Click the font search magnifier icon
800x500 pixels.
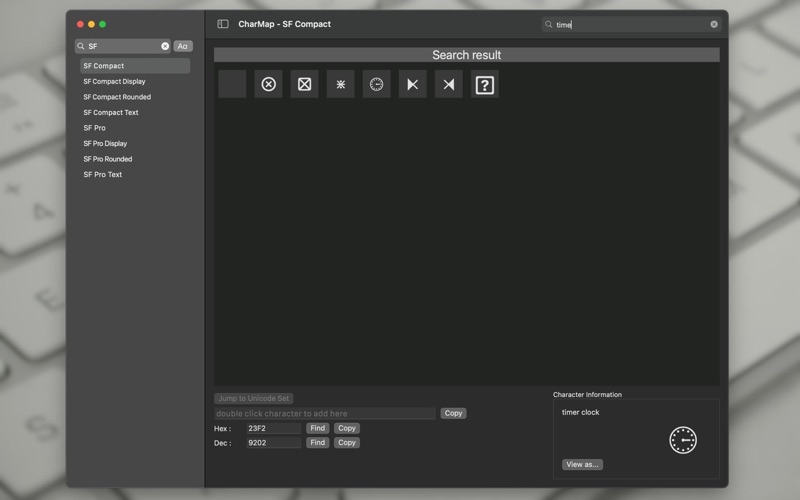(x=81, y=46)
